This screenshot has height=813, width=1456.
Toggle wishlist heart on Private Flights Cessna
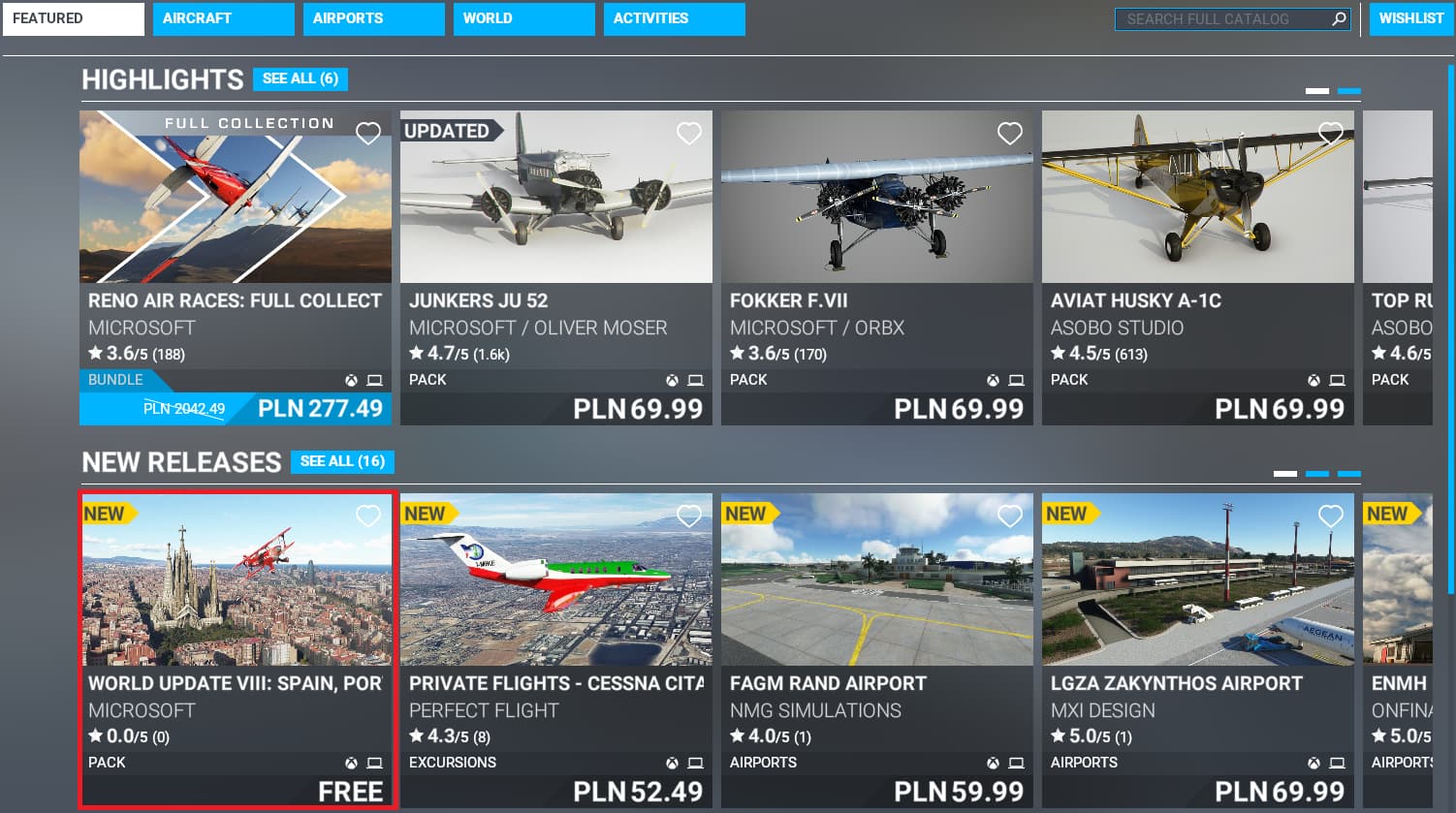[x=689, y=516]
